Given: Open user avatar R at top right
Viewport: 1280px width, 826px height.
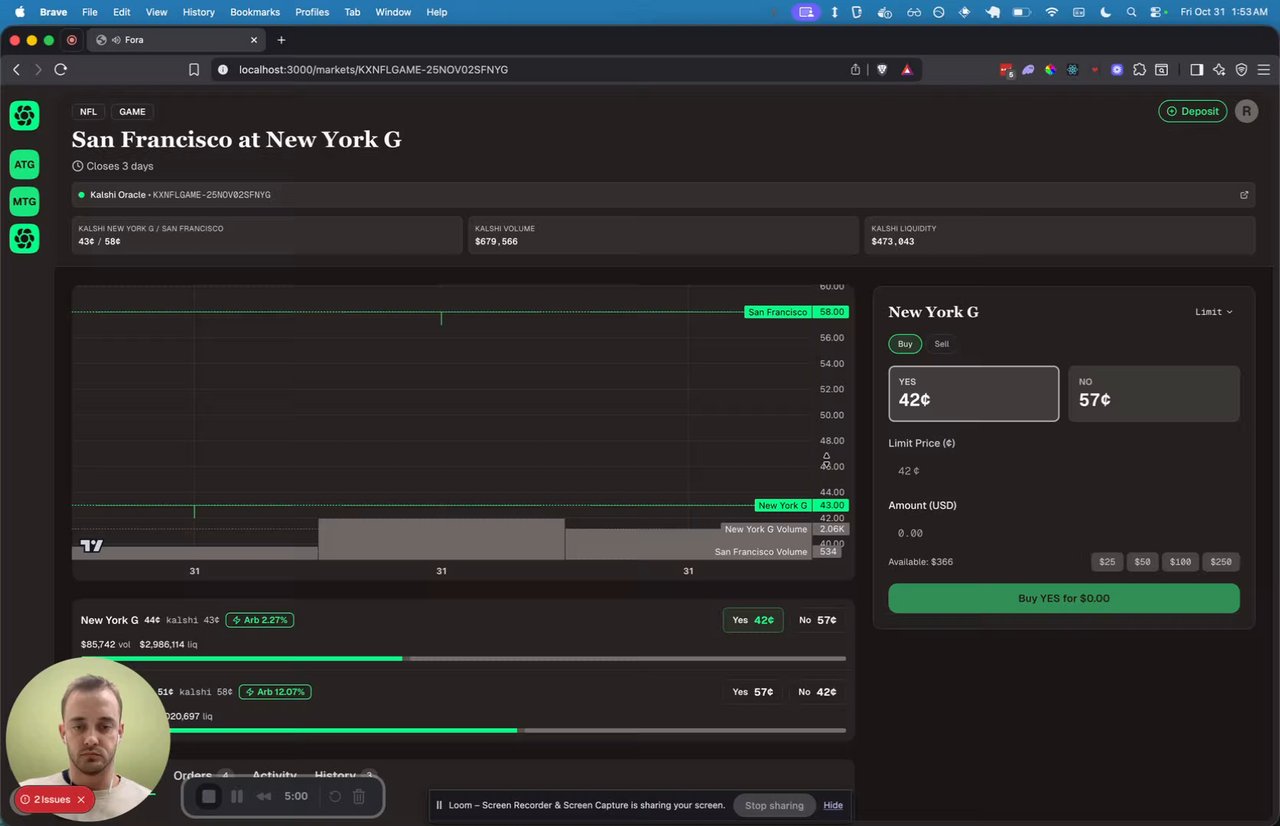Looking at the screenshot, I should [1246, 111].
